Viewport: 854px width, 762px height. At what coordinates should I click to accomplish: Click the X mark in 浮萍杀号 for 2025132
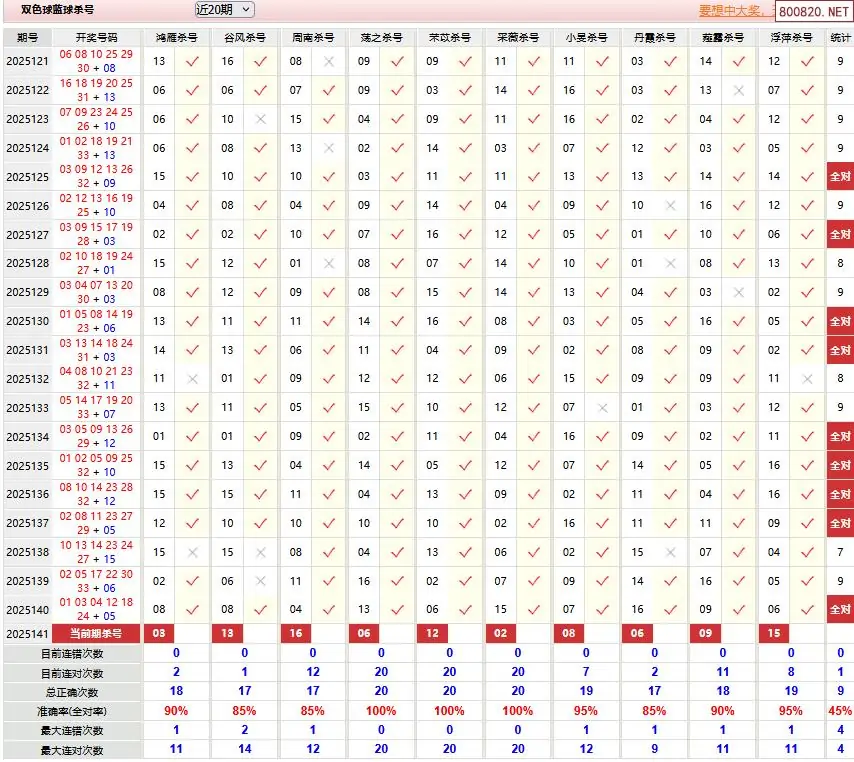807,379
